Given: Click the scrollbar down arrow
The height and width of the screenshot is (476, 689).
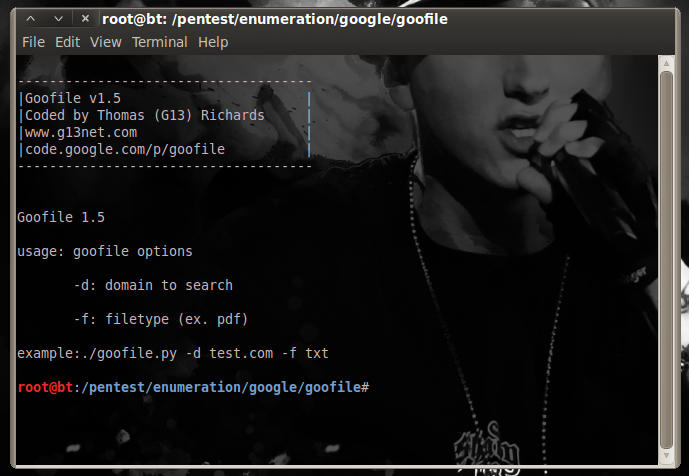Looking at the screenshot, I should pos(666,456).
